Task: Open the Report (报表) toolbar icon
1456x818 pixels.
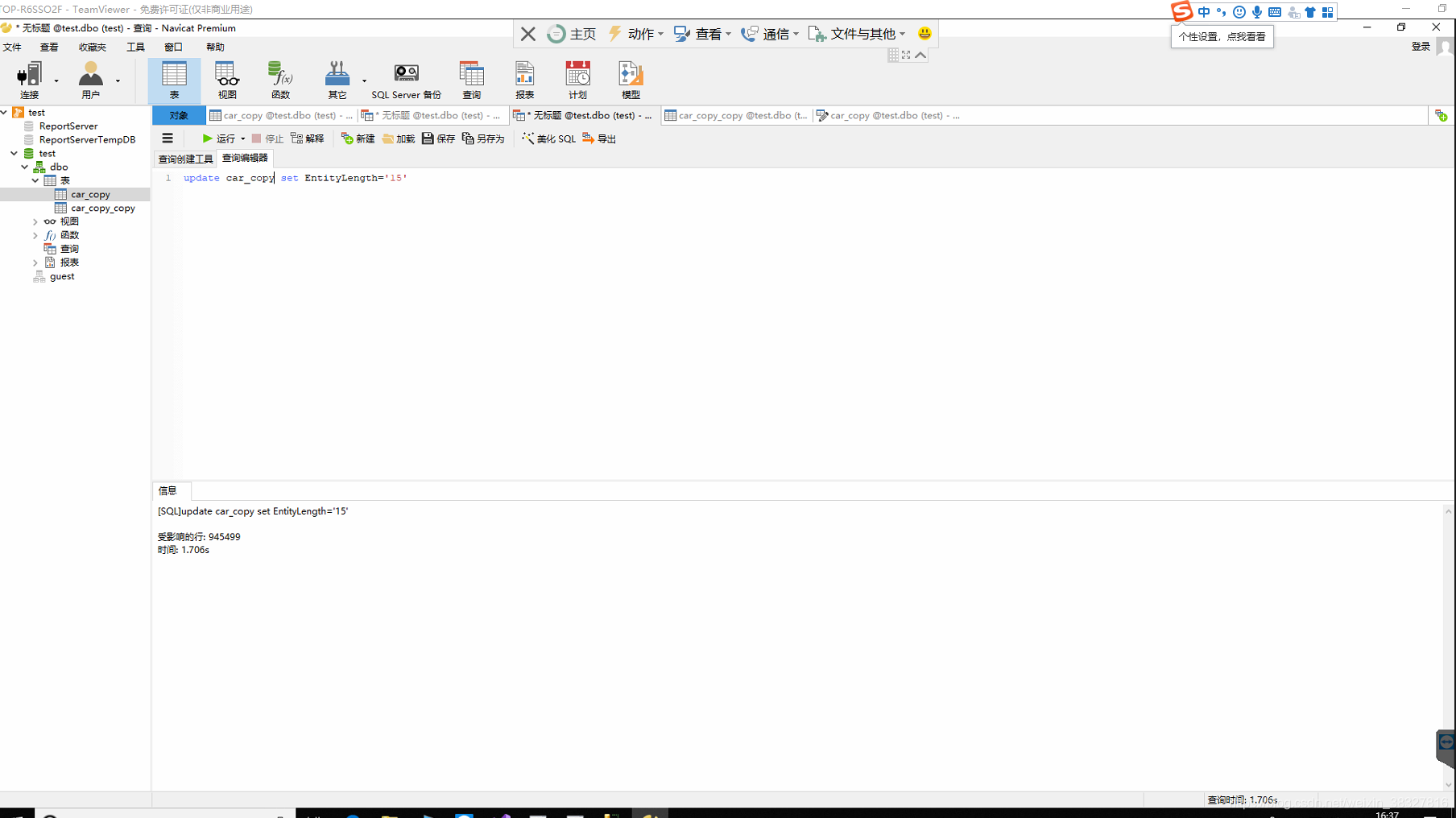Action: pos(525,80)
